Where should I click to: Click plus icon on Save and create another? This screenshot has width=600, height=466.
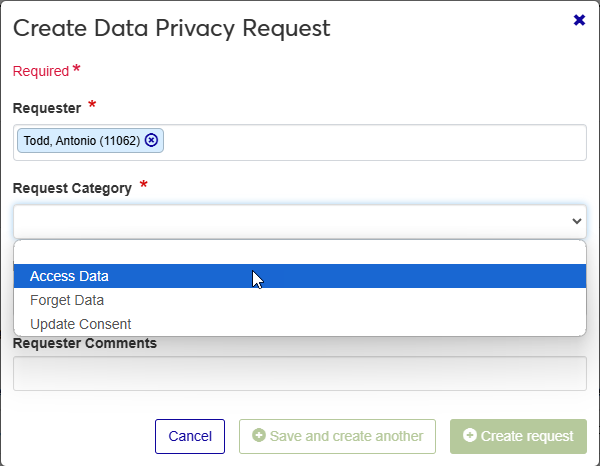(258, 436)
